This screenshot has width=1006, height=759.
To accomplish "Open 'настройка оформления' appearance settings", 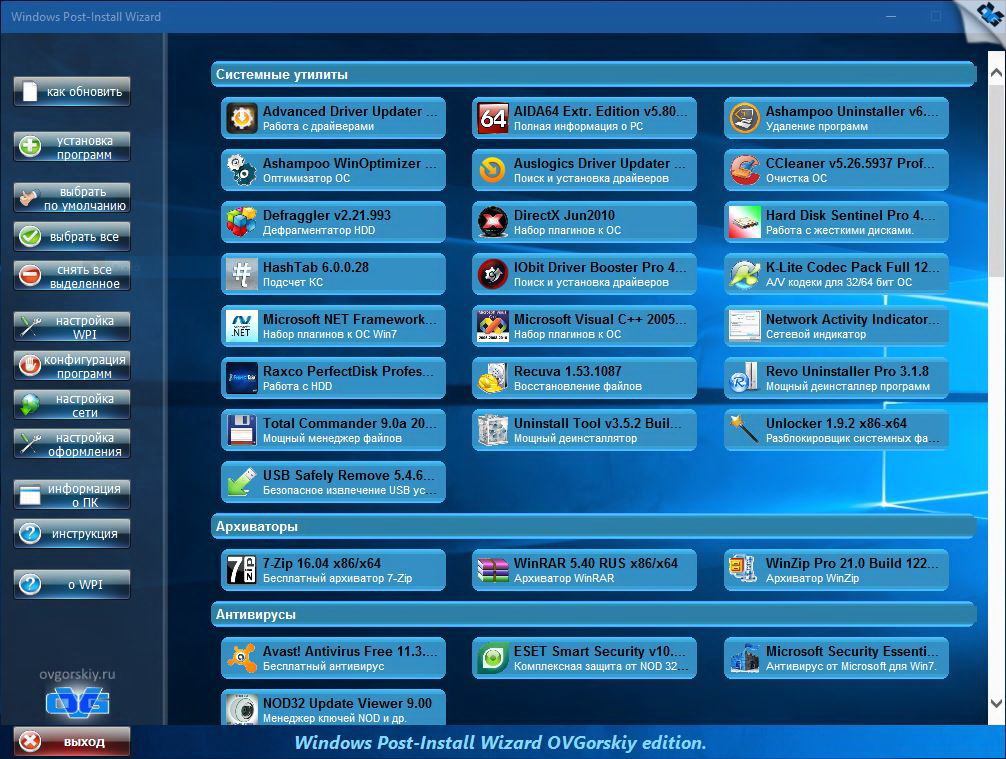I will [x=72, y=444].
